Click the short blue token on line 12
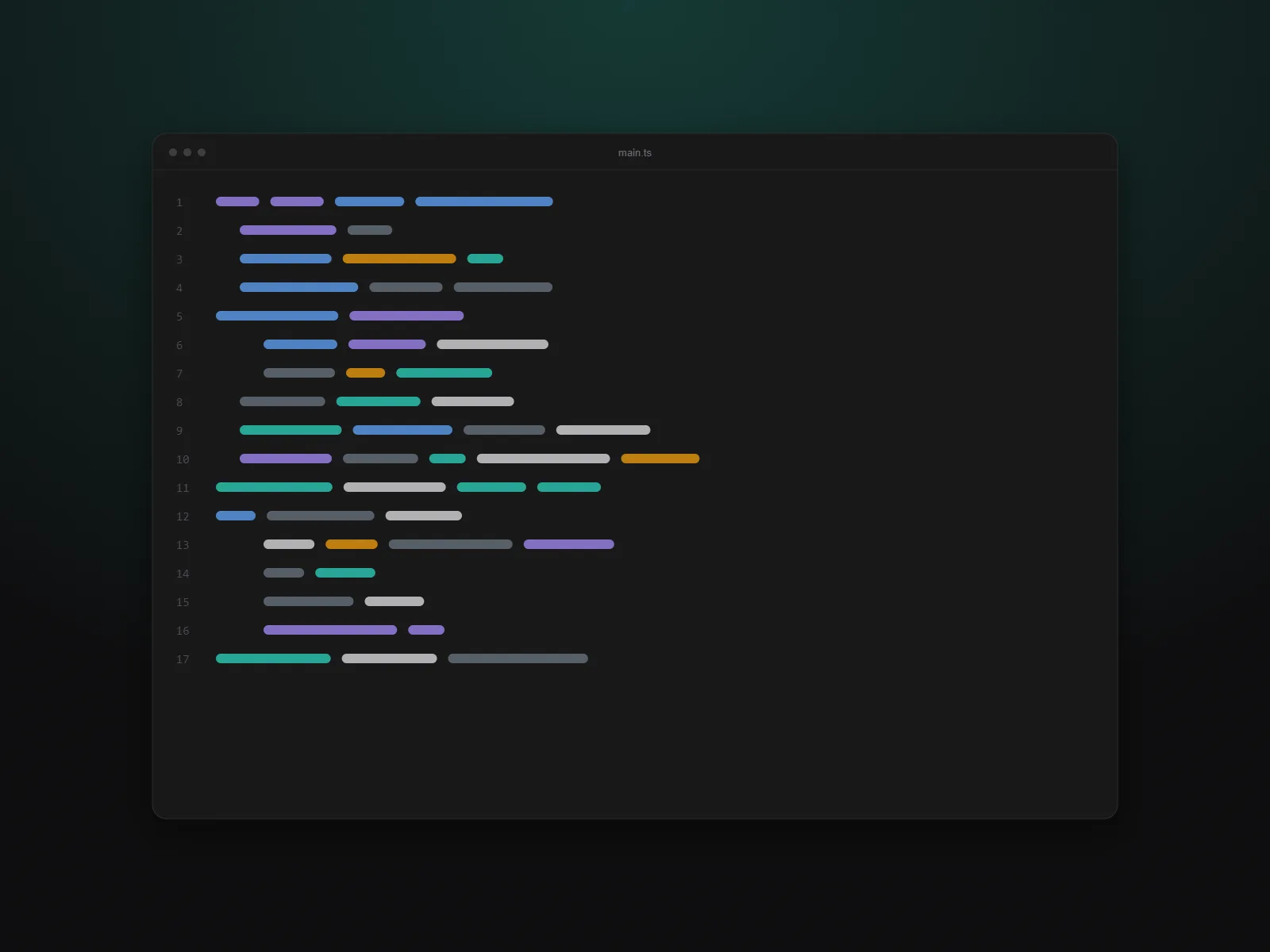Image resolution: width=1270 pixels, height=952 pixels. click(x=236, y=516)
